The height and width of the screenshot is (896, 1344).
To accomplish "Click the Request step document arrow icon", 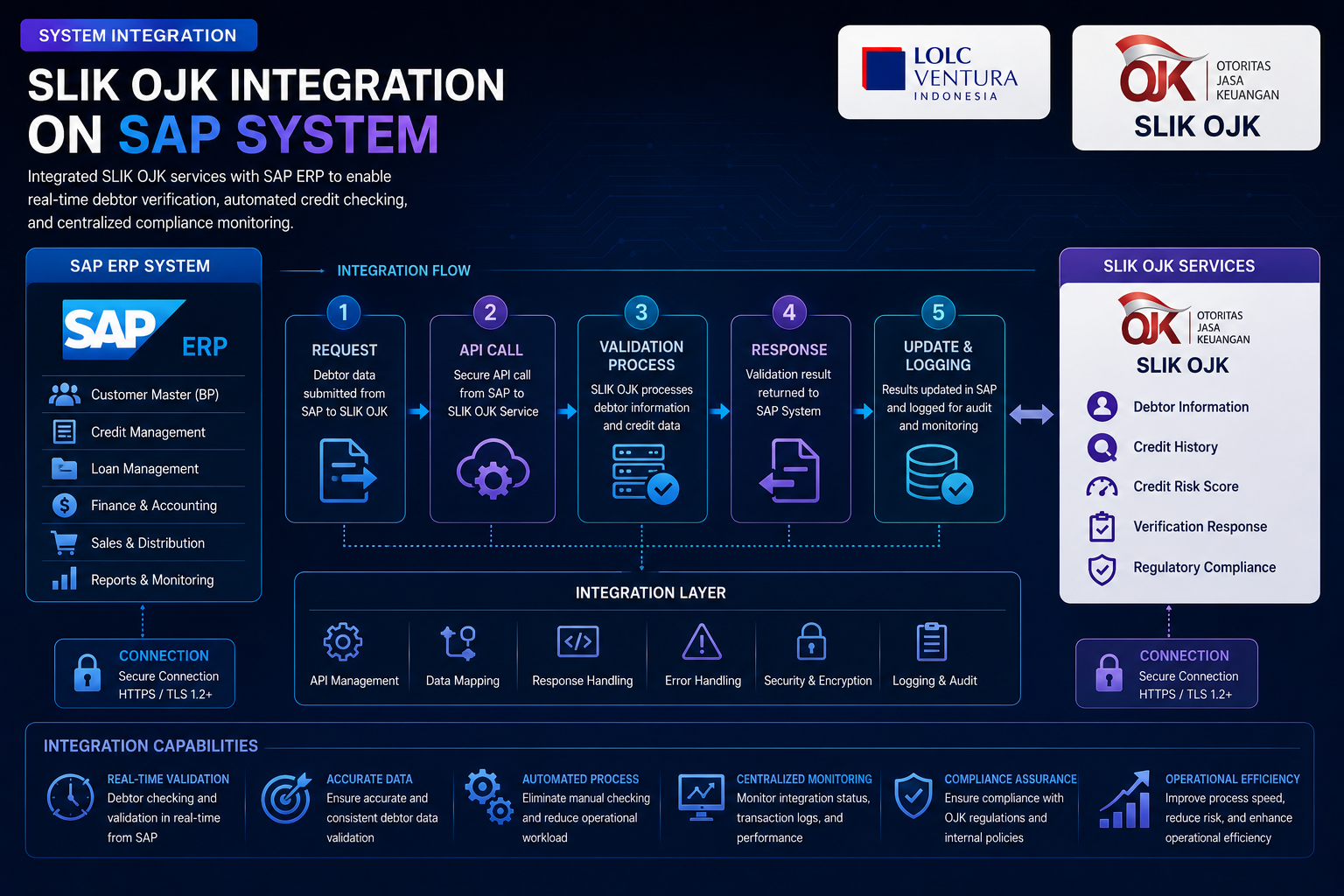I will pyautogui.click(x=347, y=471).
